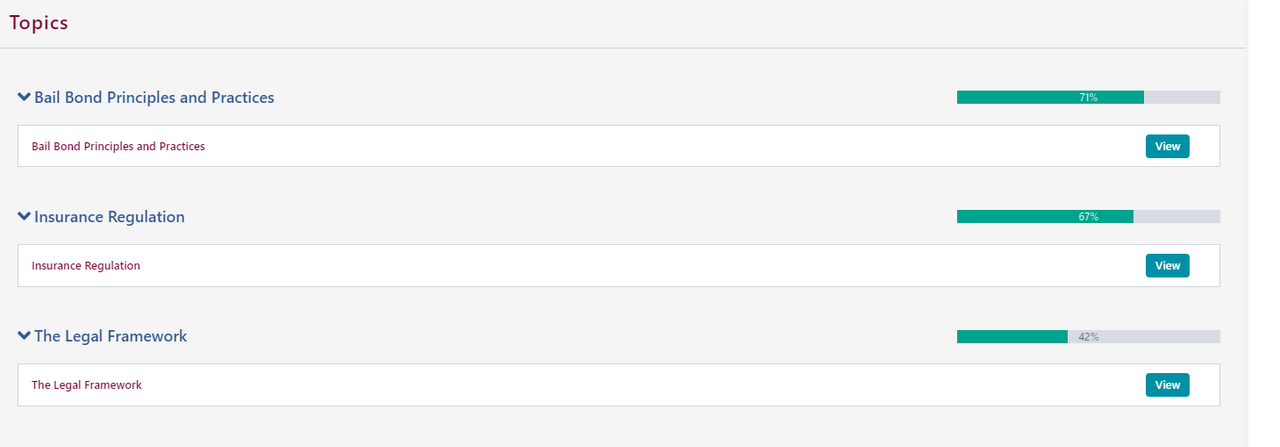1280x447 pixels.
Task: Collapse the Bail Bond Principles and Practices chevron
Action: click(x=24, y=97)
